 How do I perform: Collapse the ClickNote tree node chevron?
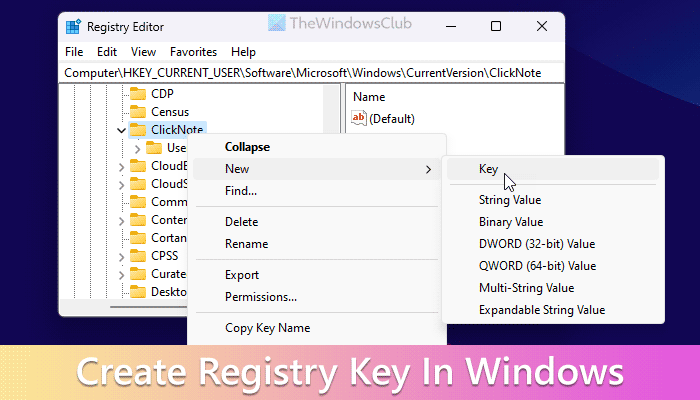[121, 130]
